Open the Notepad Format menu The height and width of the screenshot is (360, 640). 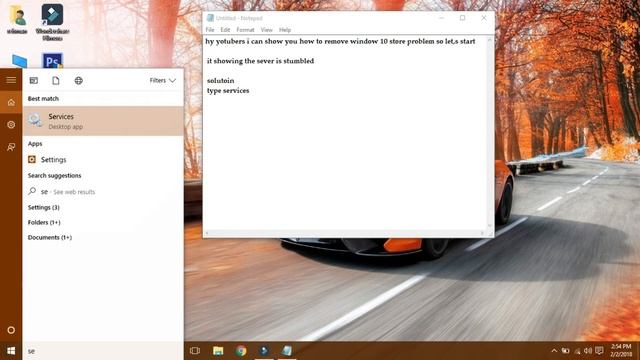(245, 30)
